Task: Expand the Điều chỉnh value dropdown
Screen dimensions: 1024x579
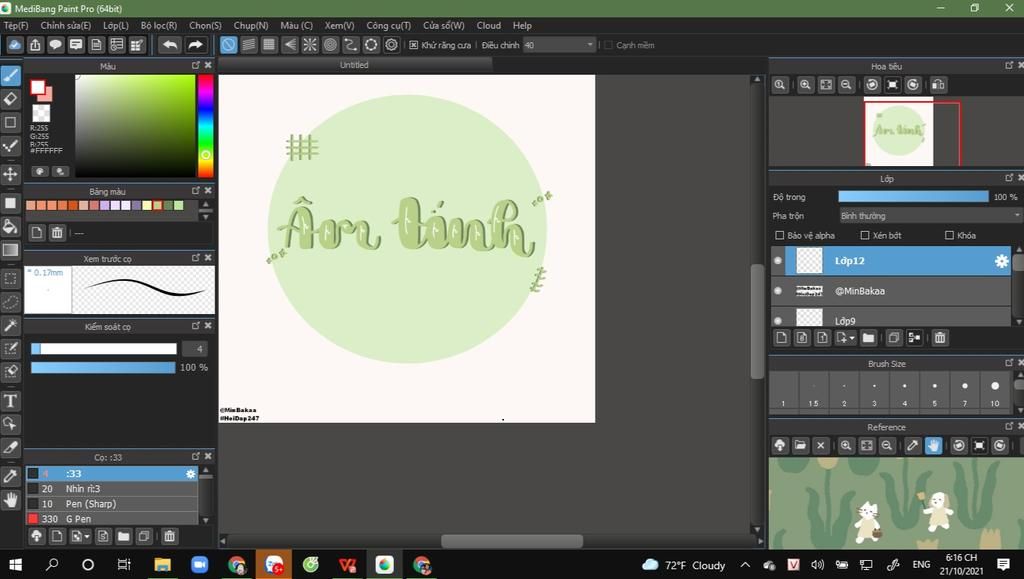Action: tap(588, 45)
